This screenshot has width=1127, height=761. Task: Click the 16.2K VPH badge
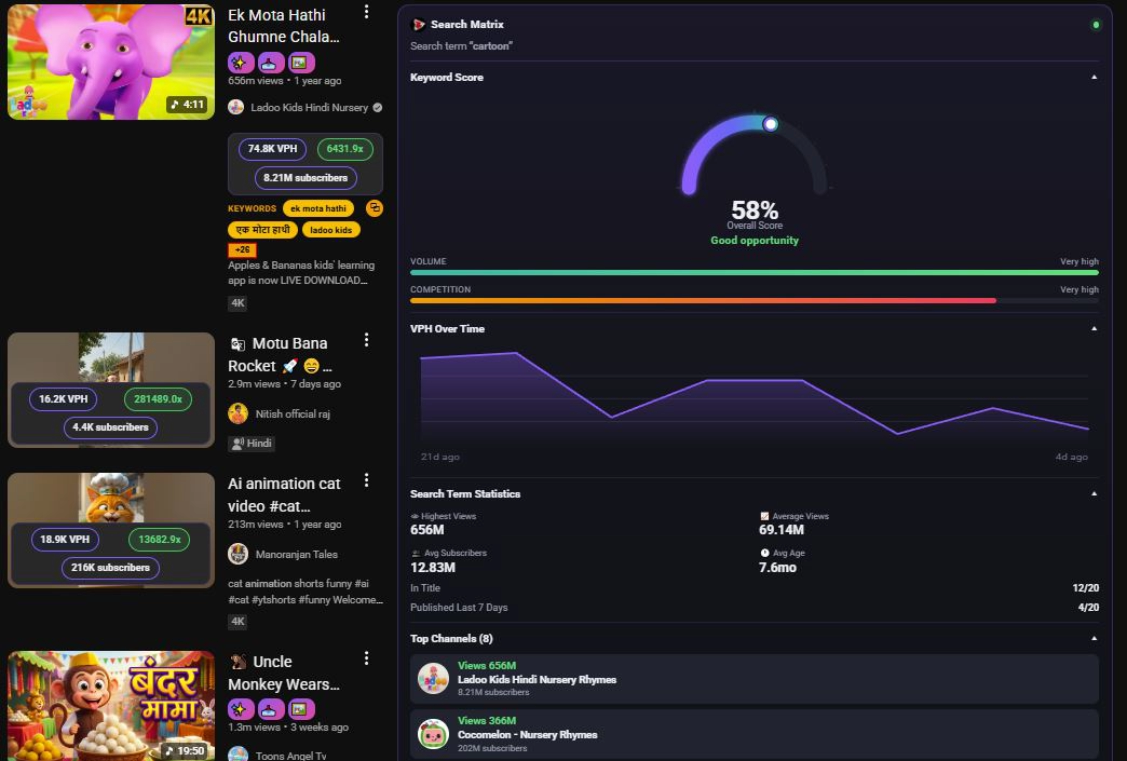pos(63,399)
